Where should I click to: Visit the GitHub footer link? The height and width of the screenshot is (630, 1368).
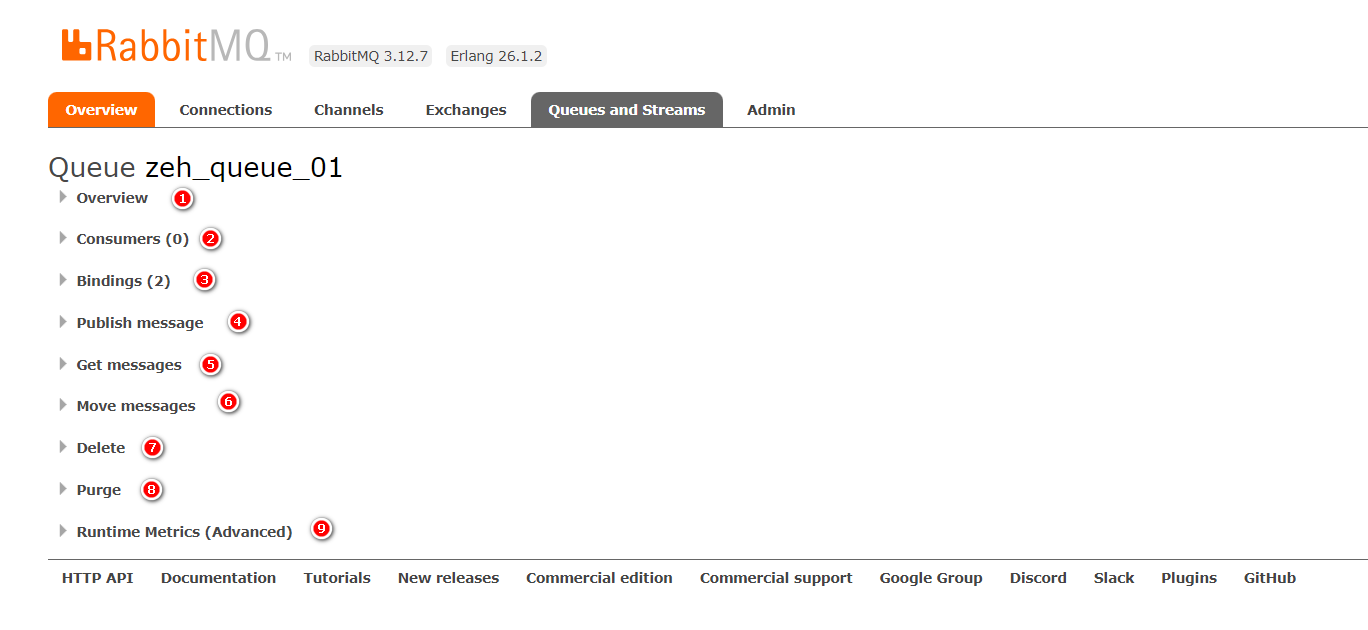click(1269, 578)
